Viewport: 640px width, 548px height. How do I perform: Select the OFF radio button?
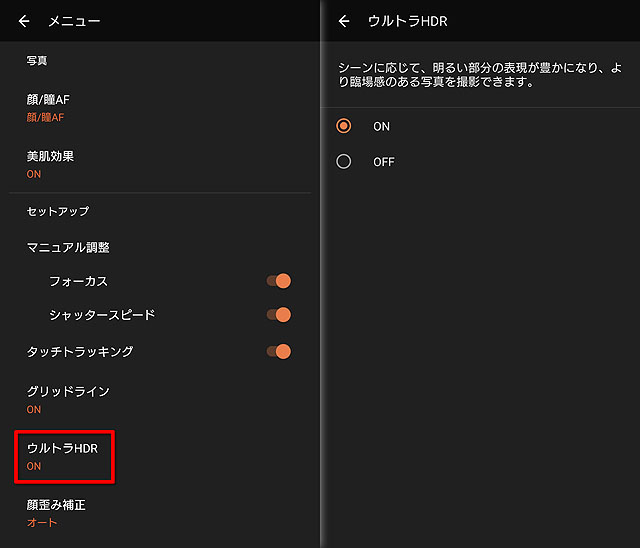pyautogui.click(x=344, y=161)
